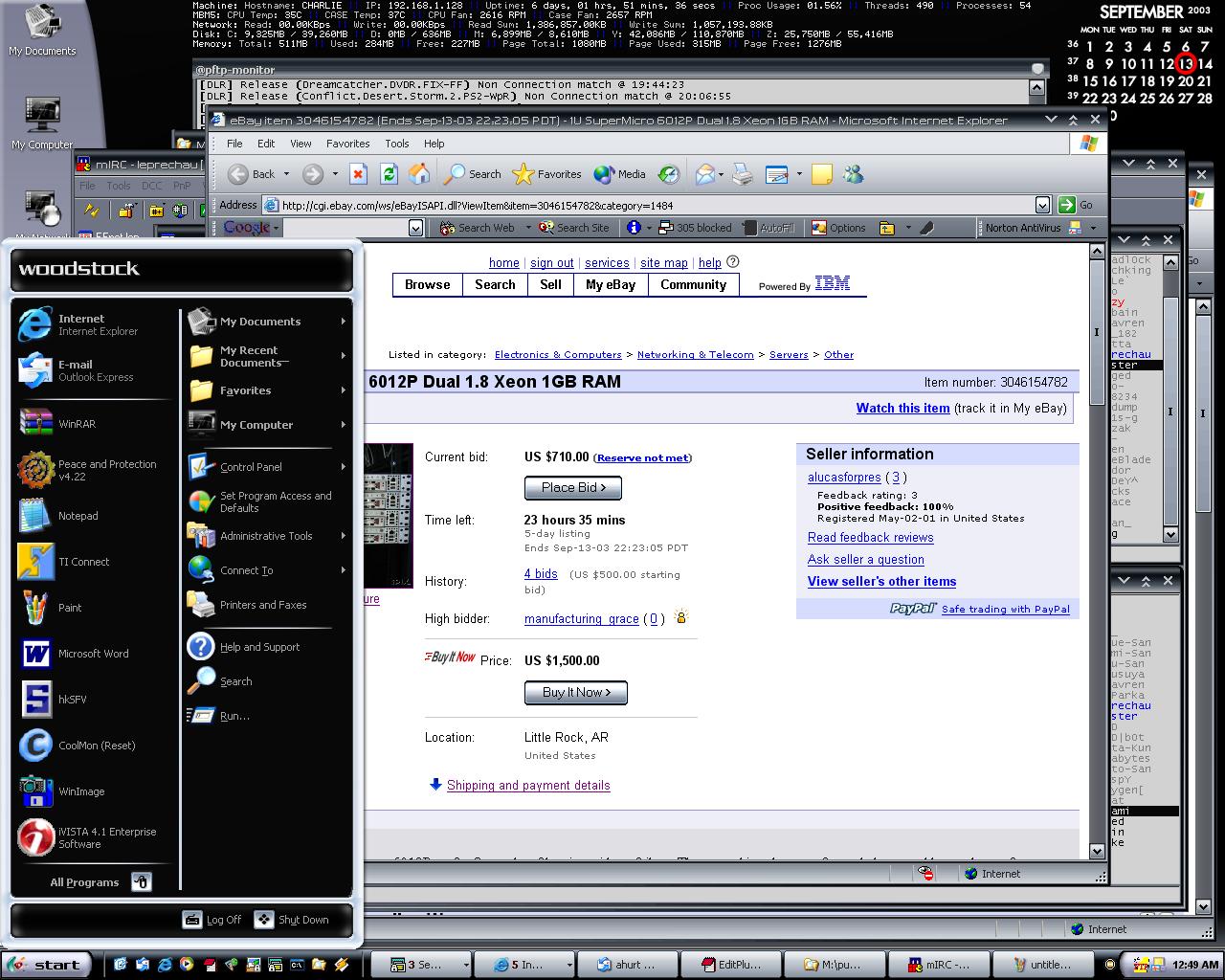
Task: Click the server item photo thumbnail
Action: (389, 515)
